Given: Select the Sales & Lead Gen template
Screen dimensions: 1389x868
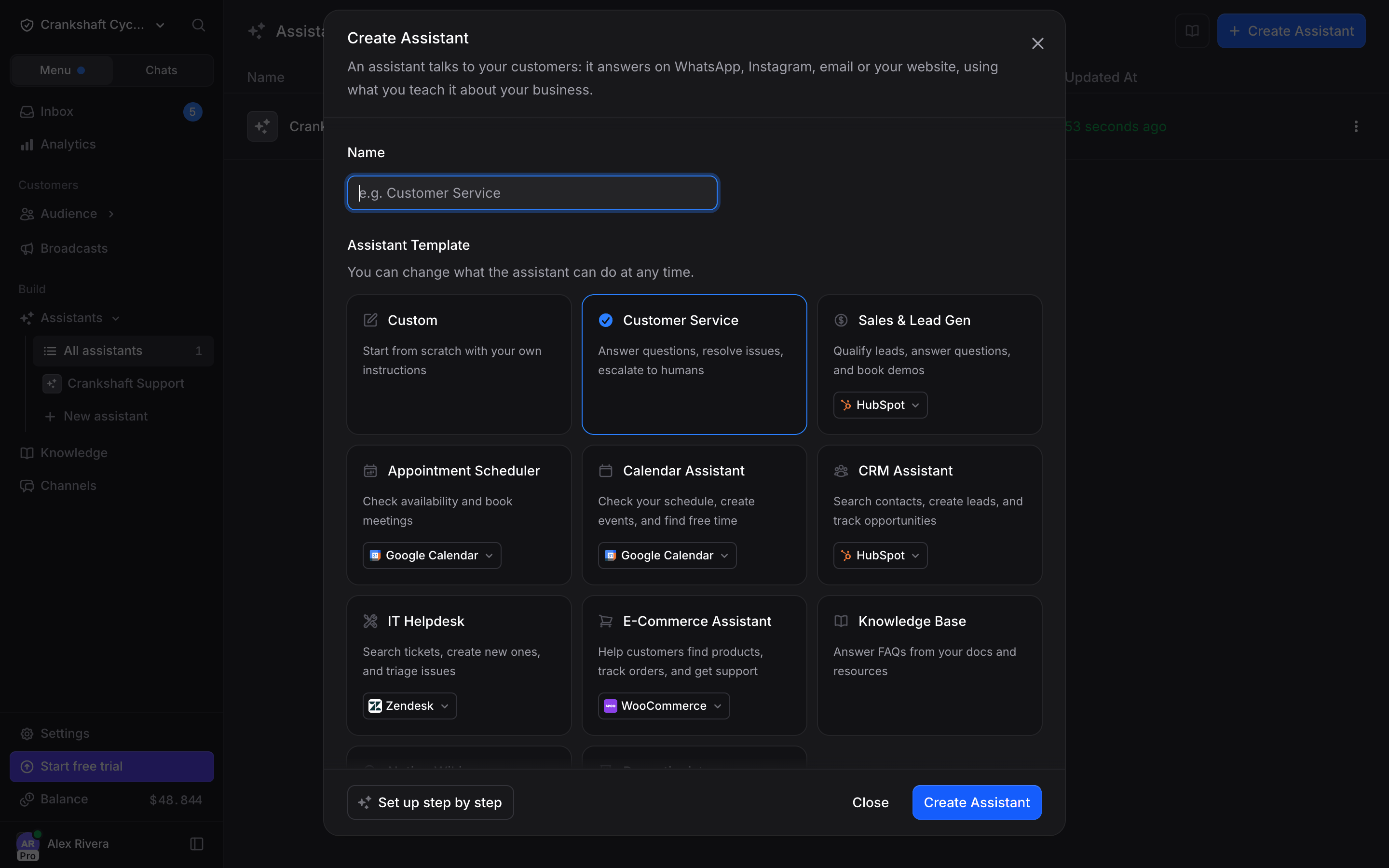Looking at the screenshot, I should tap(929, 365).
